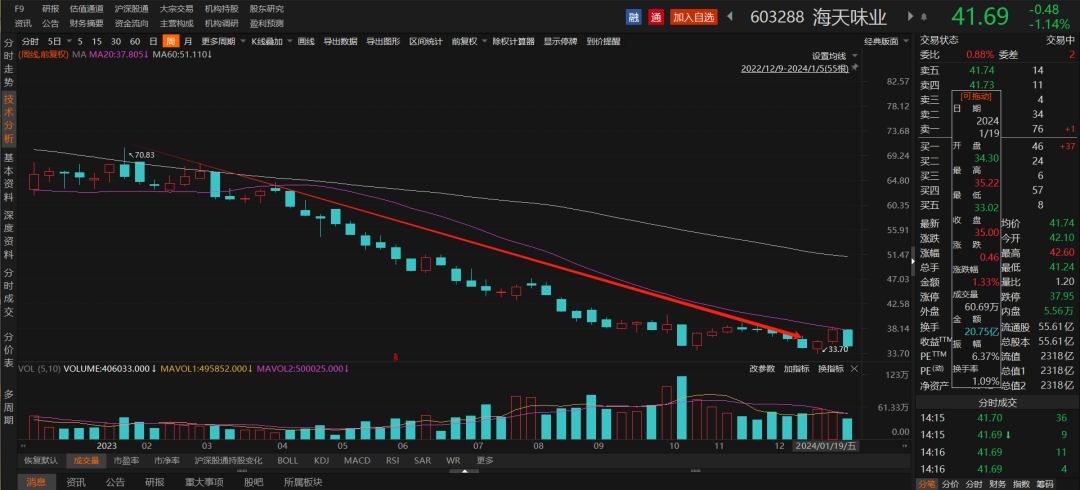The image size is (1080, 490).
Task: Open the 大宗交易 menu item
Action: pos(176,9)
